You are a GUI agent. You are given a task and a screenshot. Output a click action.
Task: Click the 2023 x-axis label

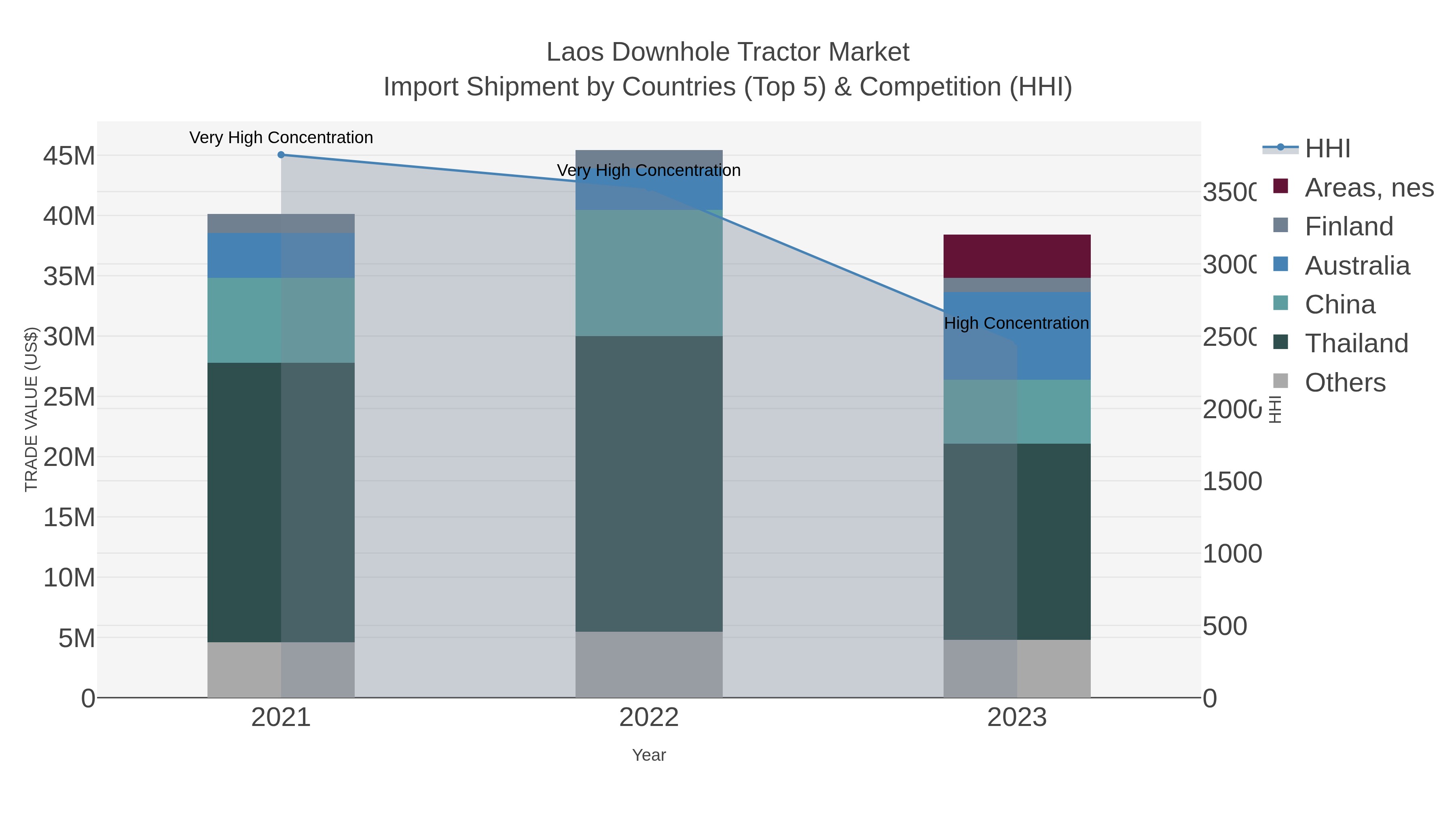tap(1017, 718)
